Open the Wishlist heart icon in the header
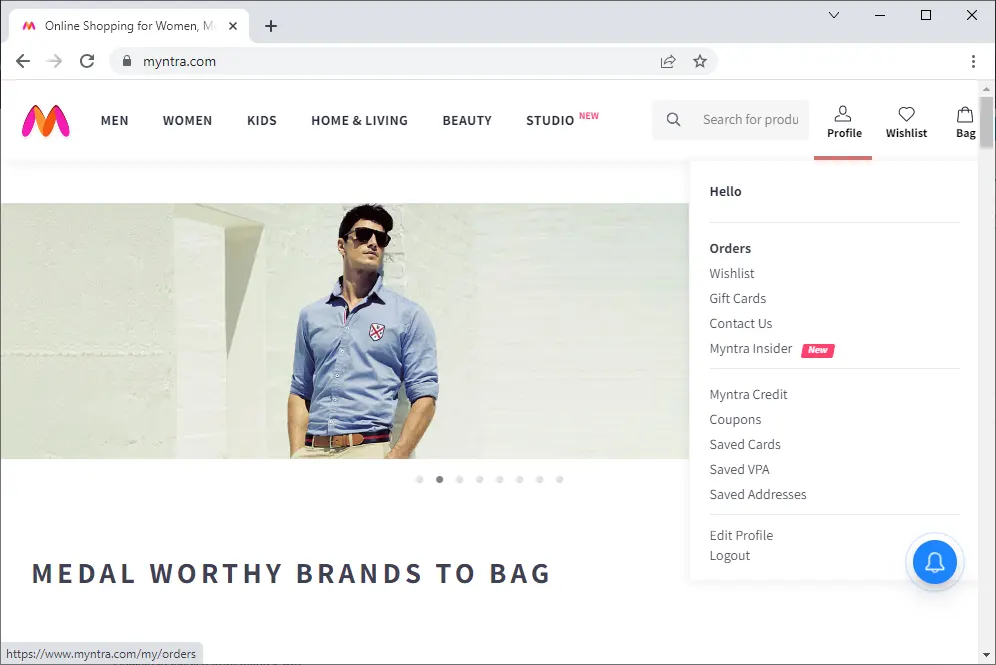996x665 pixels. [906, 122]
